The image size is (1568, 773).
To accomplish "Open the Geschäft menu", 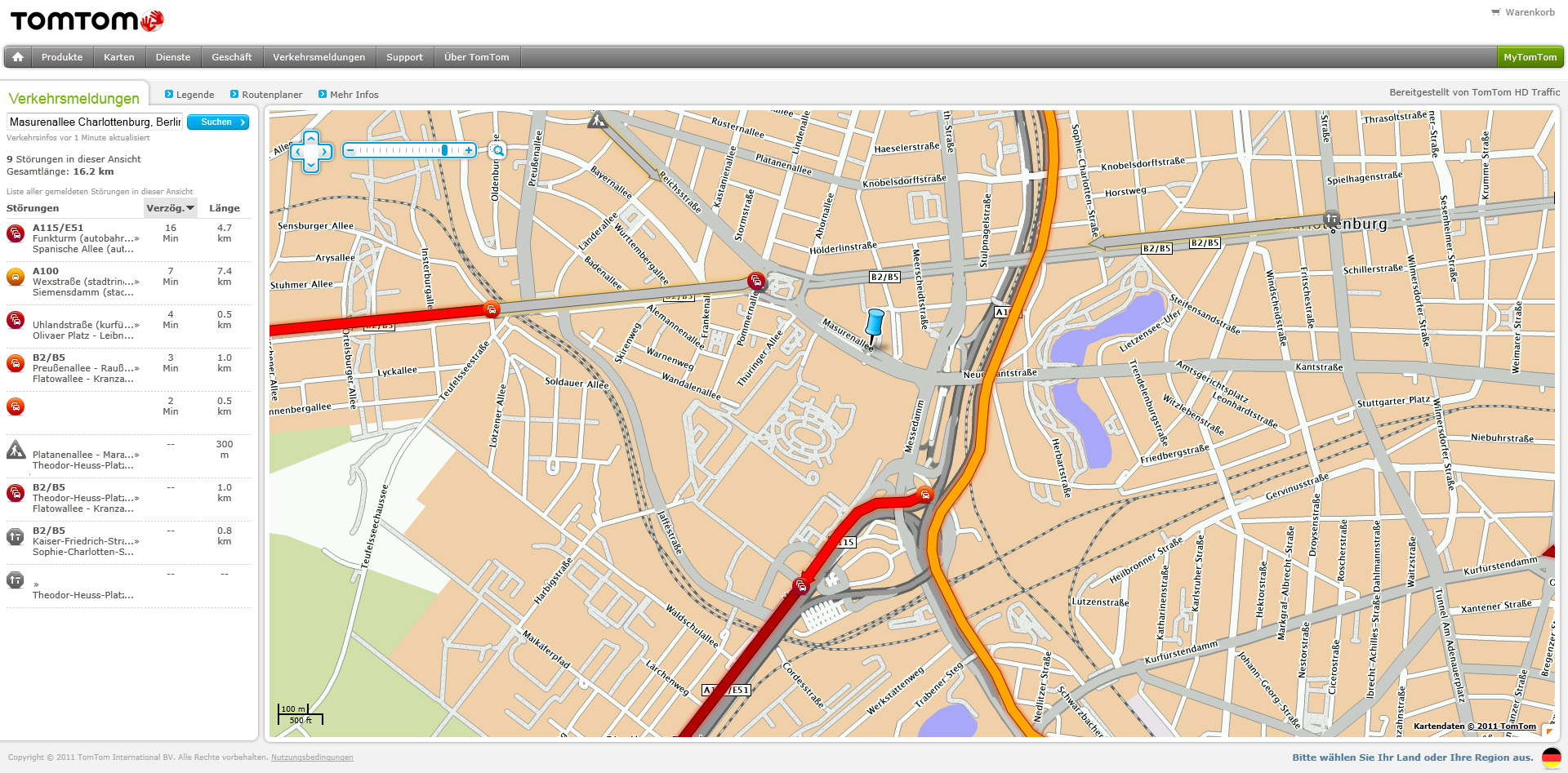I will [232, 57].
